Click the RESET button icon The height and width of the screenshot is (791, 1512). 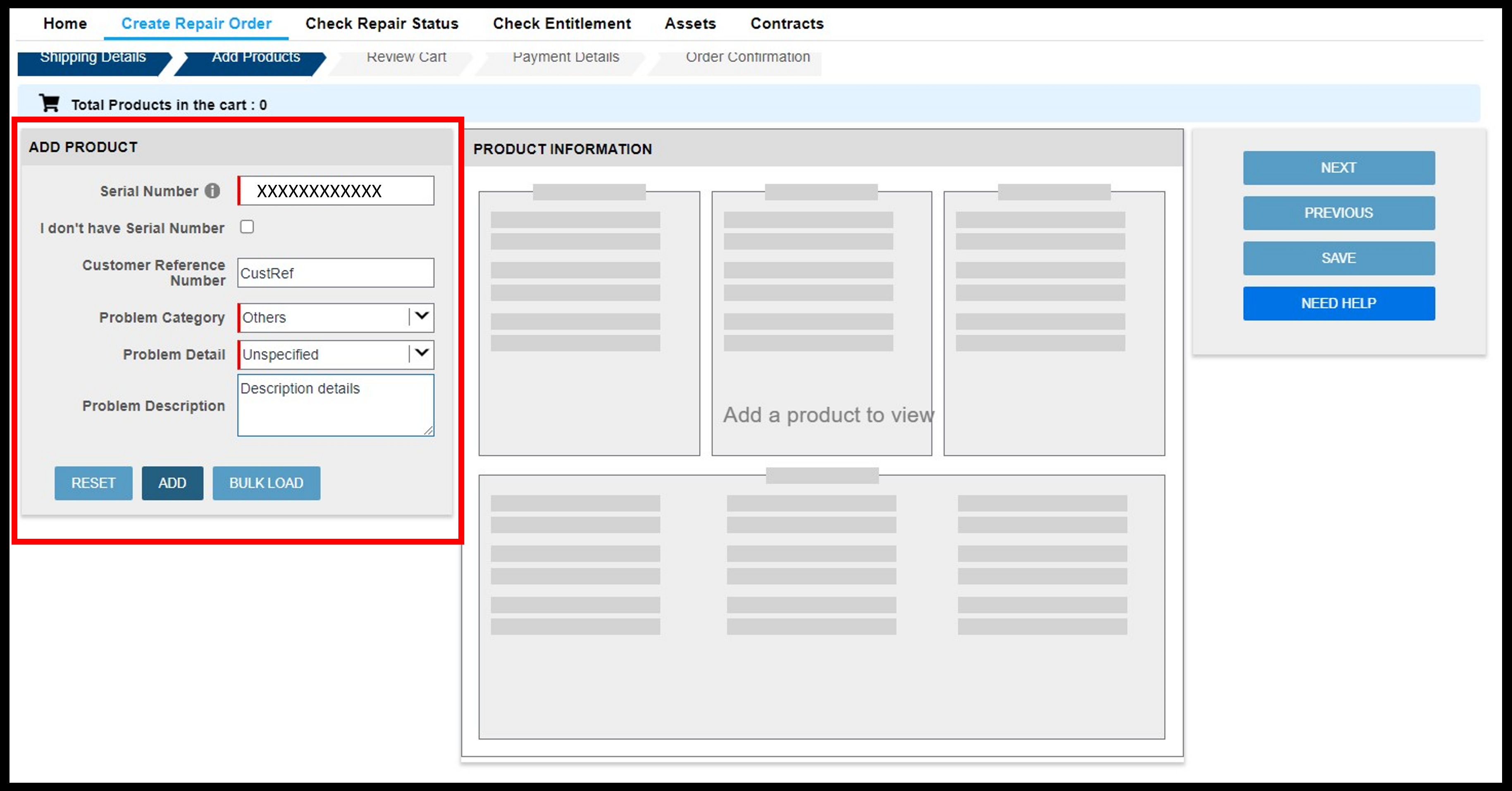click(x=94, y=482)
